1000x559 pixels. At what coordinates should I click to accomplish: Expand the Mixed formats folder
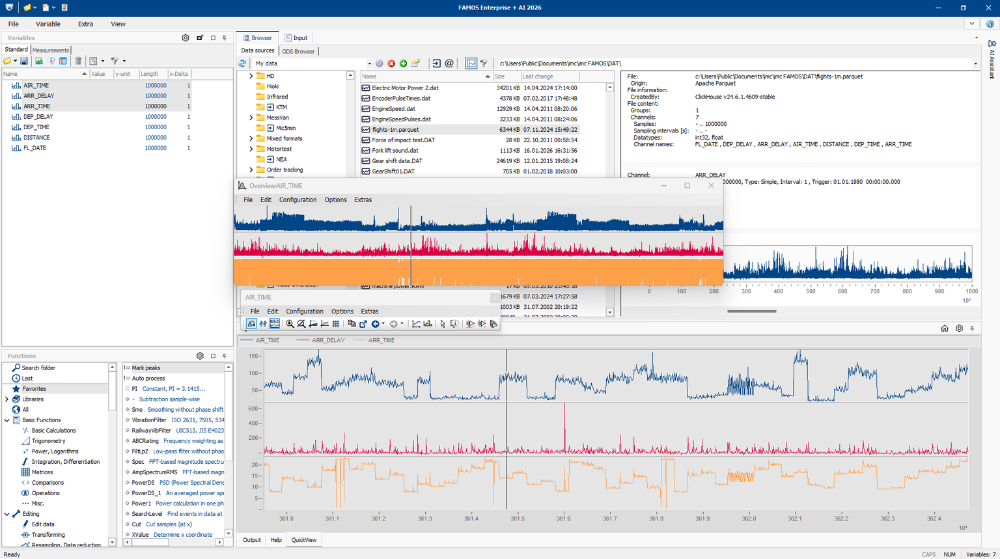pyautogui.click(x=251, y=137)
